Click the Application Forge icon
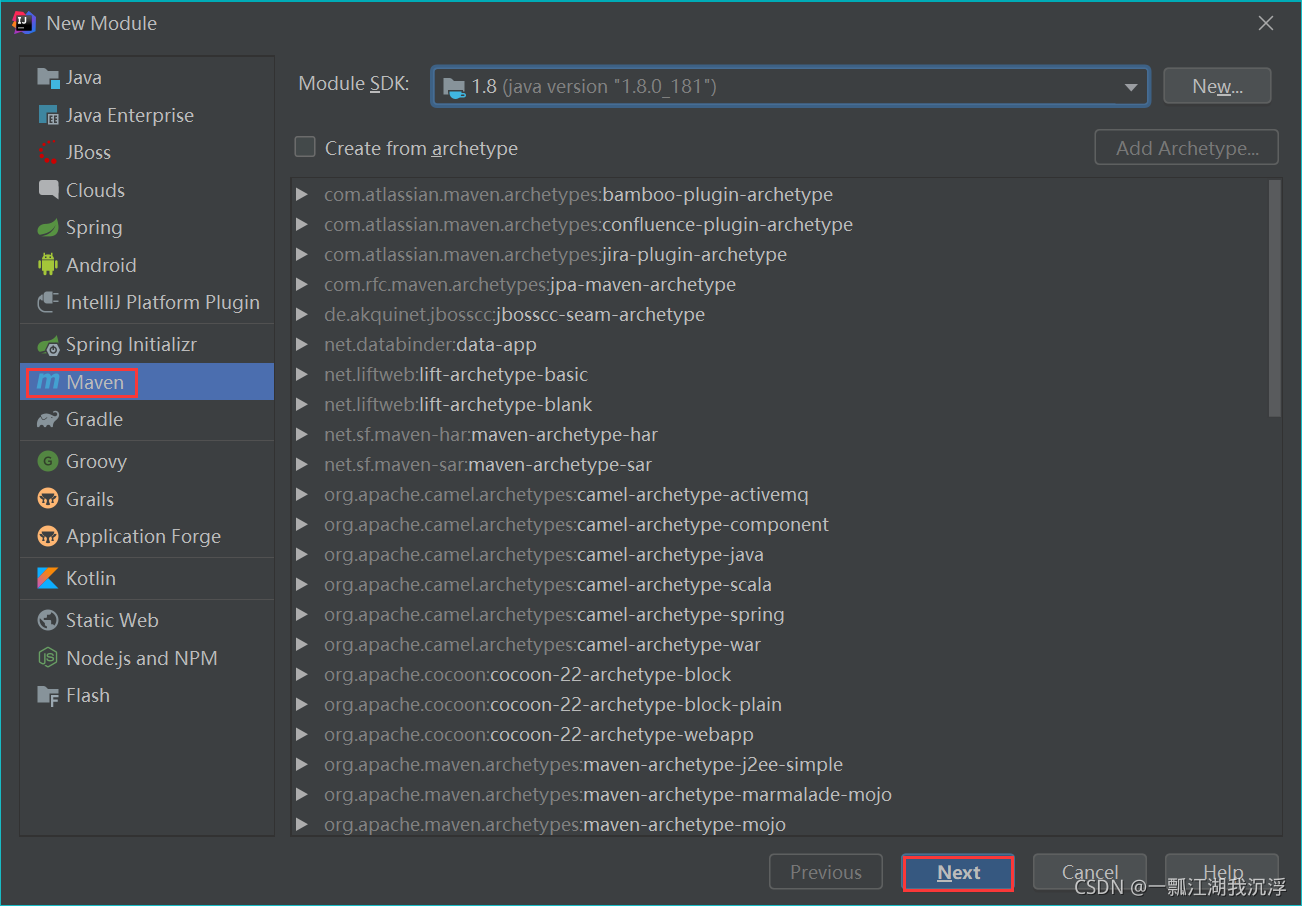1302x906 pixels. 48,537
